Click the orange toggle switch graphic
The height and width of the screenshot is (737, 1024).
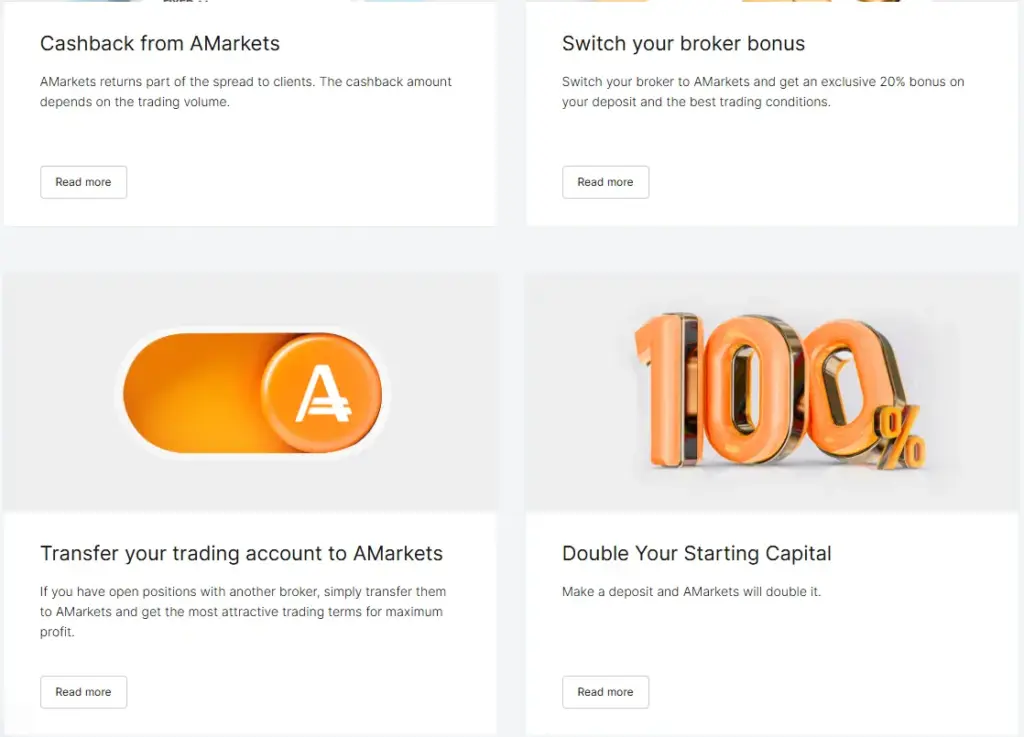pyautogui.click(x=250, y=392)
